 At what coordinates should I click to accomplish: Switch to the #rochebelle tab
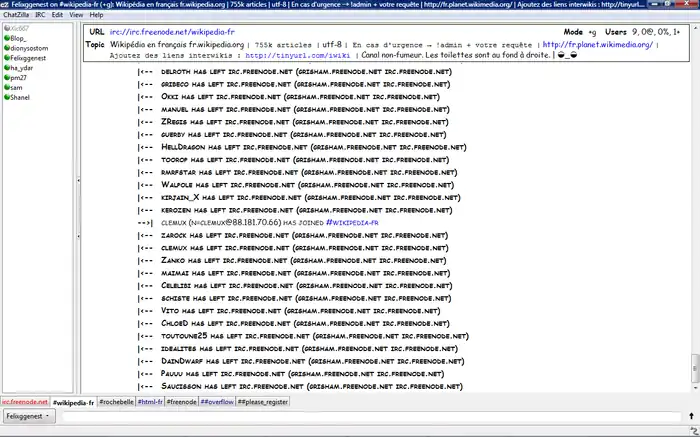116,402
